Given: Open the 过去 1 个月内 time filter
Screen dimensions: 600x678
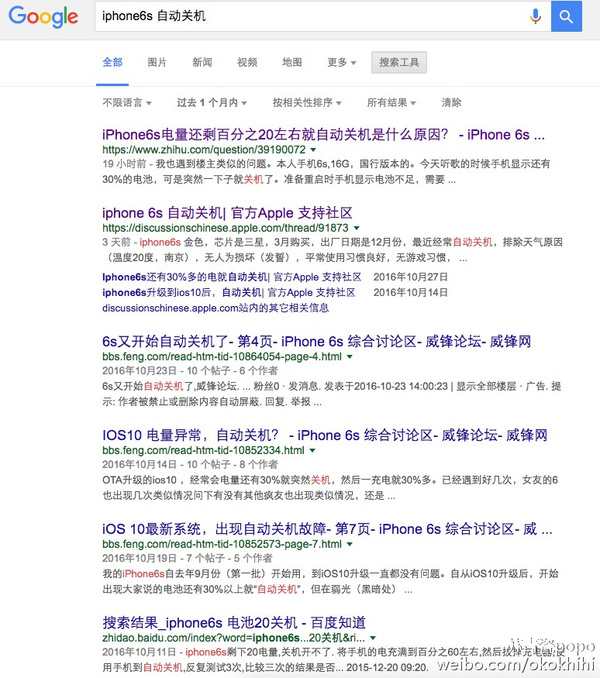Looking at the screenshot, I should coord(212,102).
